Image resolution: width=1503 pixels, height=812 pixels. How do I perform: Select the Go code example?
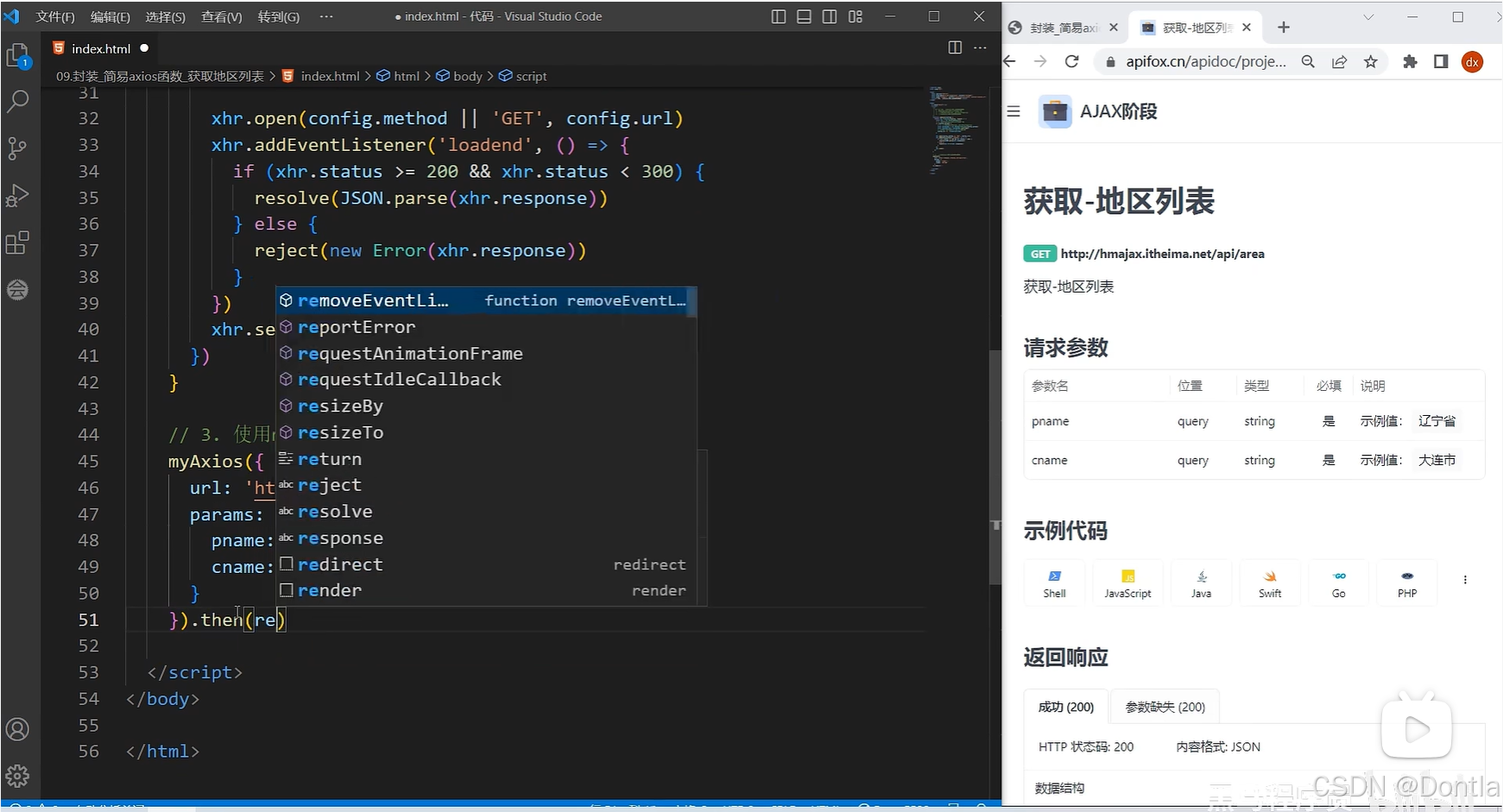1339,583
